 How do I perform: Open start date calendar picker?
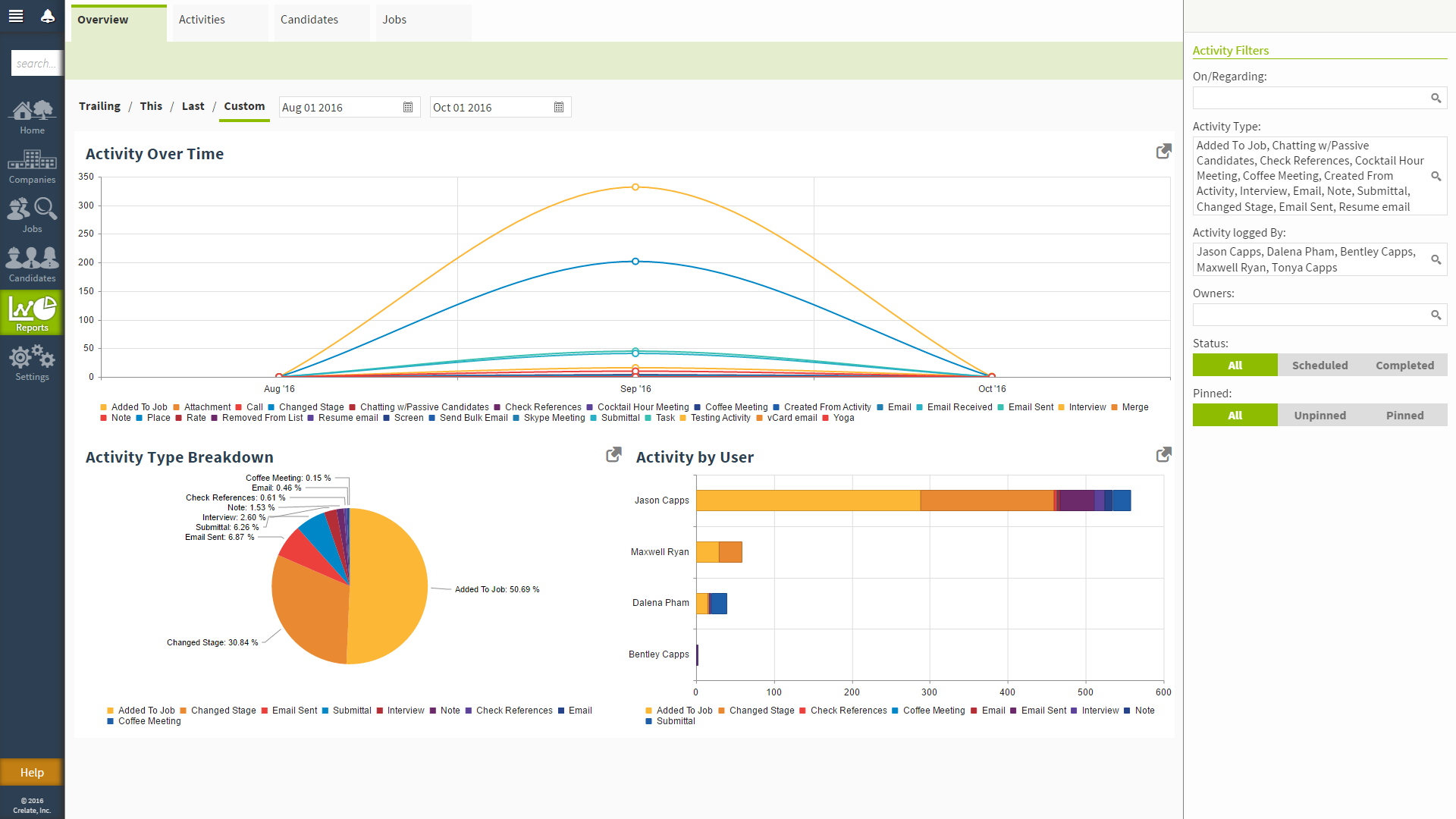click(x=408, y=107)
